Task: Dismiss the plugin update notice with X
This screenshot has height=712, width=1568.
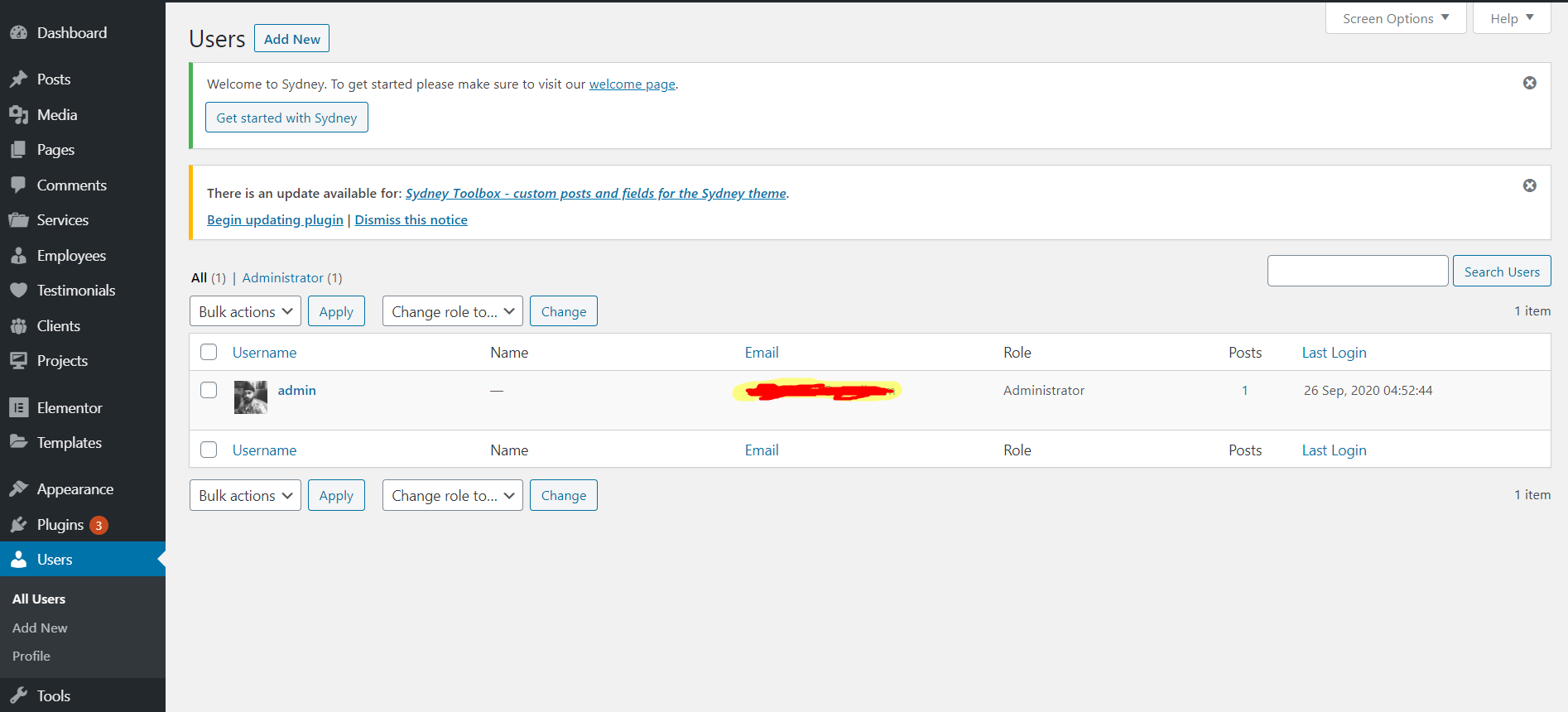Action: pos(1530,185)
